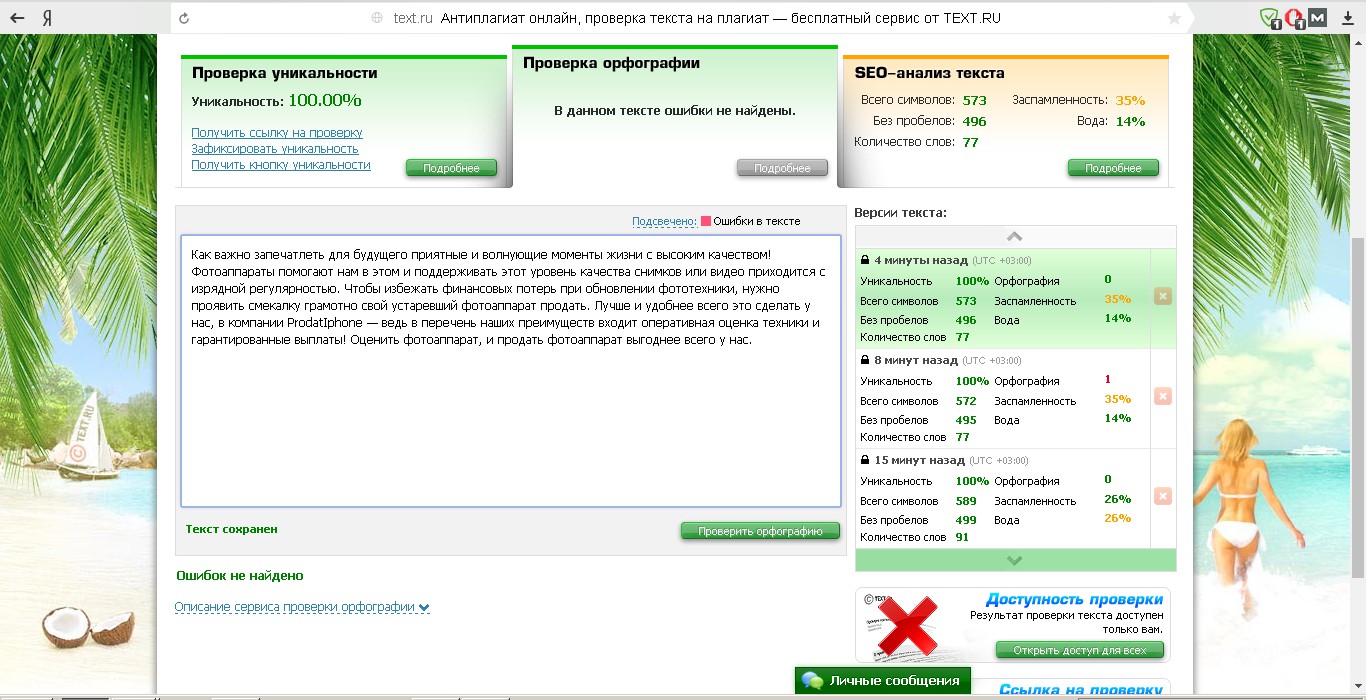
Task: Click the 'Текст сохранен' status text
Action: [x=232, y=529]
